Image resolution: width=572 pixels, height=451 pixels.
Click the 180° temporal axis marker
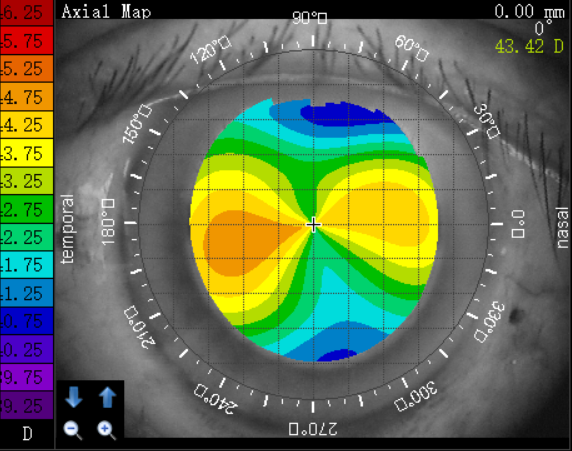[x=108, y=221]
